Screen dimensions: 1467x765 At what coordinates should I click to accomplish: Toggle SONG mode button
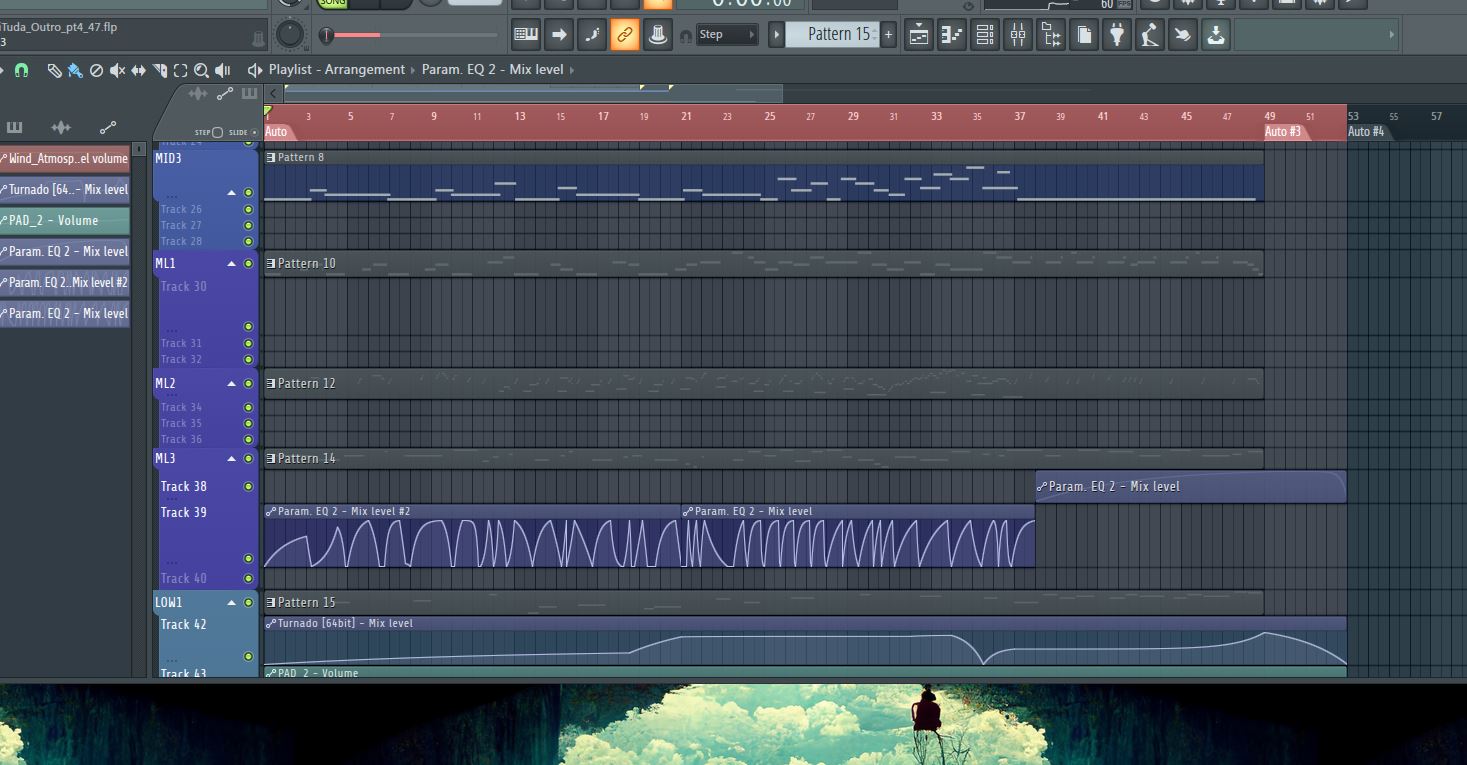331,3
